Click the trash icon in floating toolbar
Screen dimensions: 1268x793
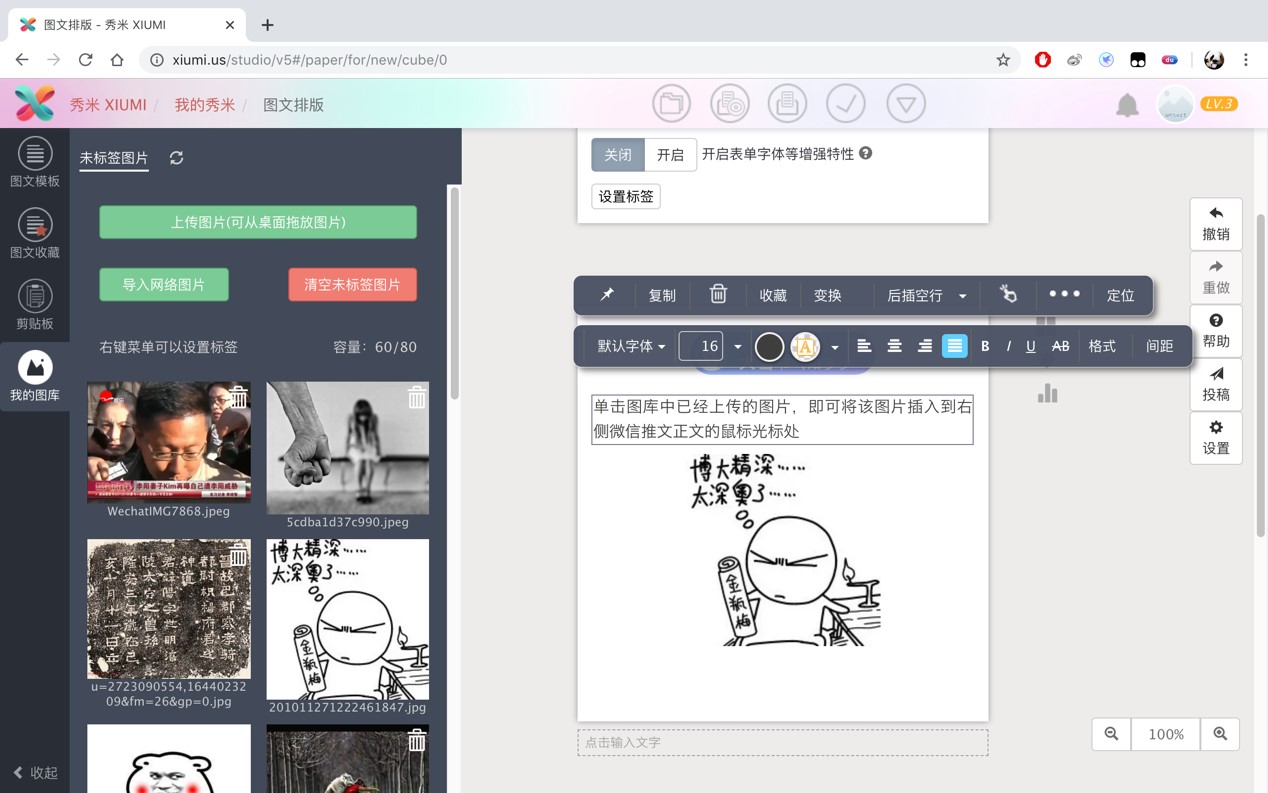[718, 294]
